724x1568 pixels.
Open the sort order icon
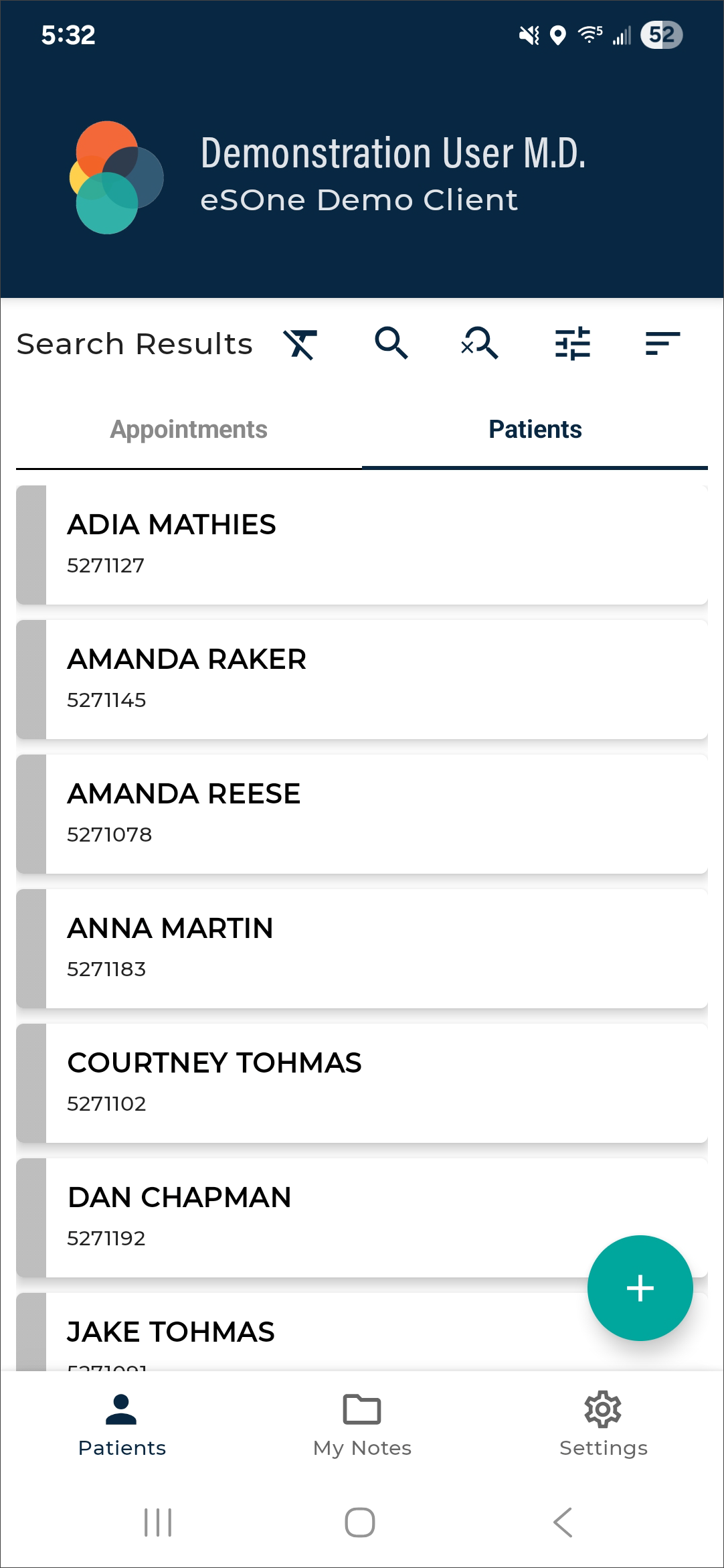662,343
